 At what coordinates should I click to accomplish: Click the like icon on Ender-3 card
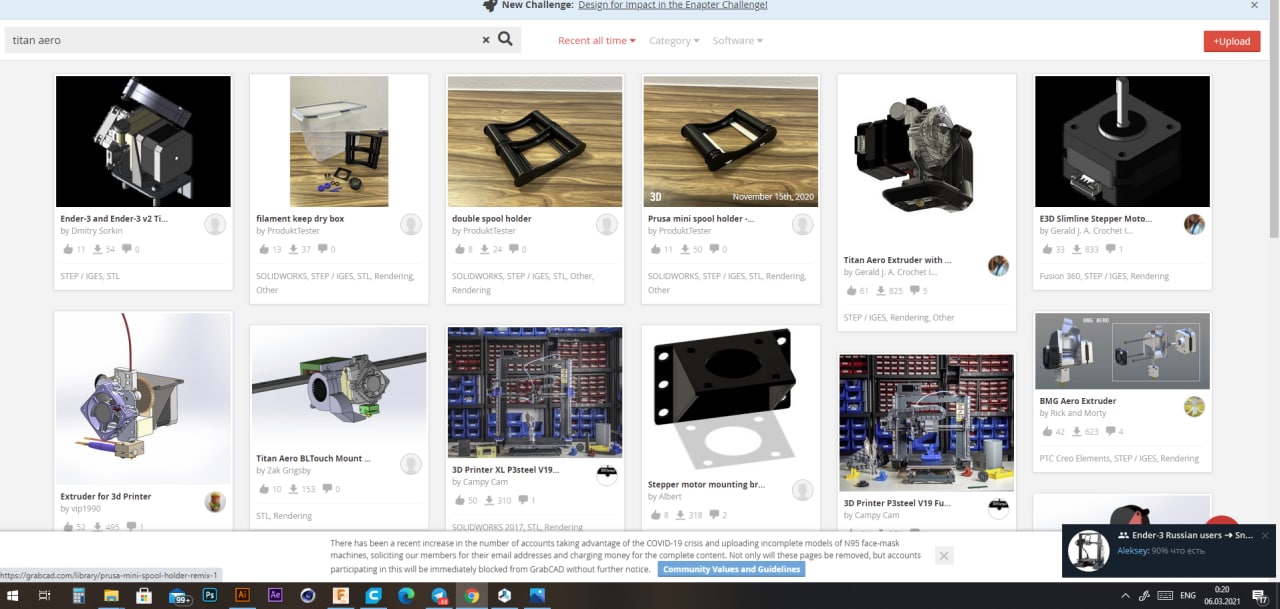tap(67, 249)
